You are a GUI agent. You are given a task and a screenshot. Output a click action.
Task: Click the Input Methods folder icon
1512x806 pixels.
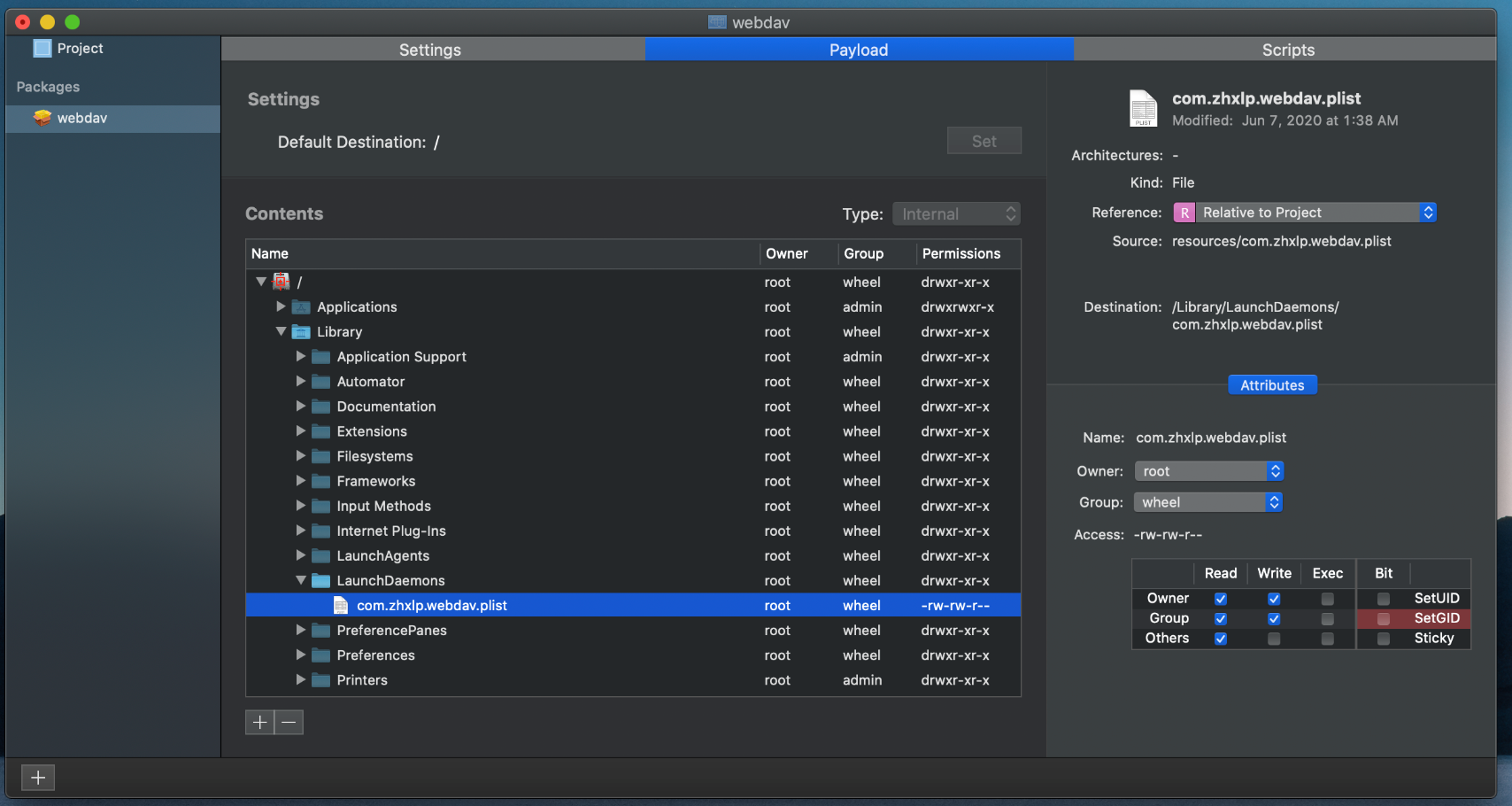tap(320, 506)
